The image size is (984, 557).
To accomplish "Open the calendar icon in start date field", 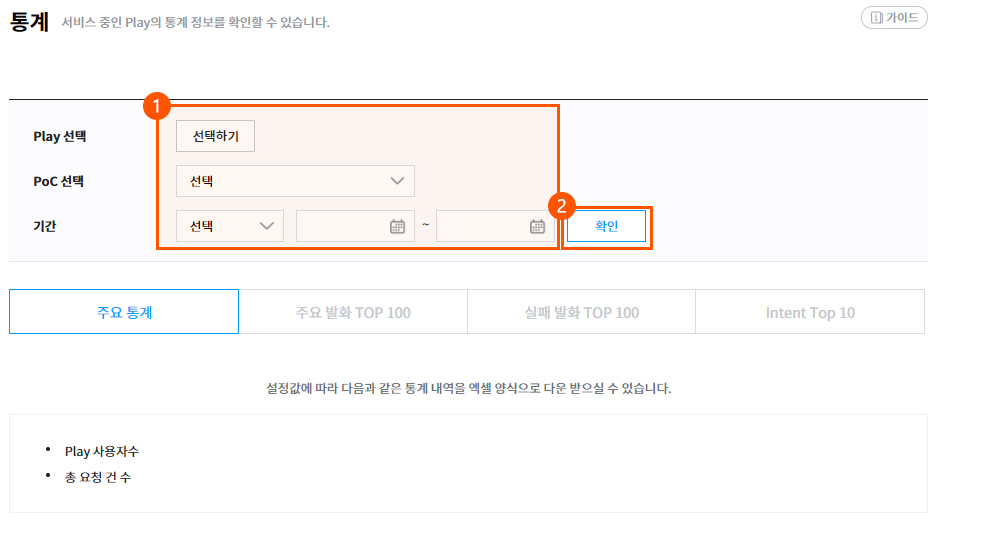I will pos(397,226).
